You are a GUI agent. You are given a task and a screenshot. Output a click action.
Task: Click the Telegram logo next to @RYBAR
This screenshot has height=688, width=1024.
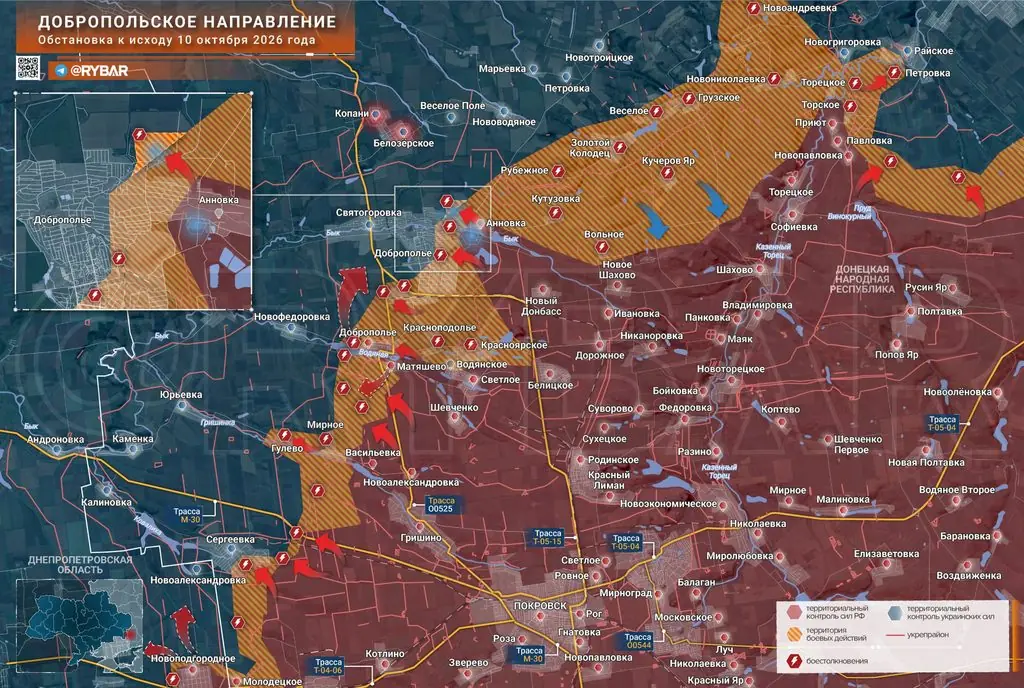[61, 70]
